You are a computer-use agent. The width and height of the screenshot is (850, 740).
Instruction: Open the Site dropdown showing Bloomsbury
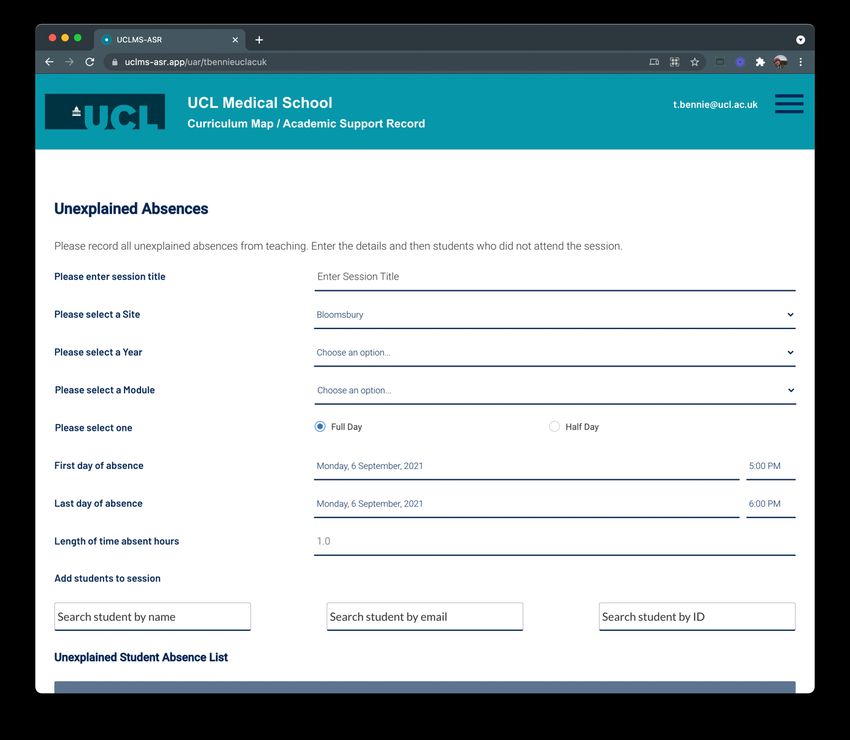coord(555,315)
